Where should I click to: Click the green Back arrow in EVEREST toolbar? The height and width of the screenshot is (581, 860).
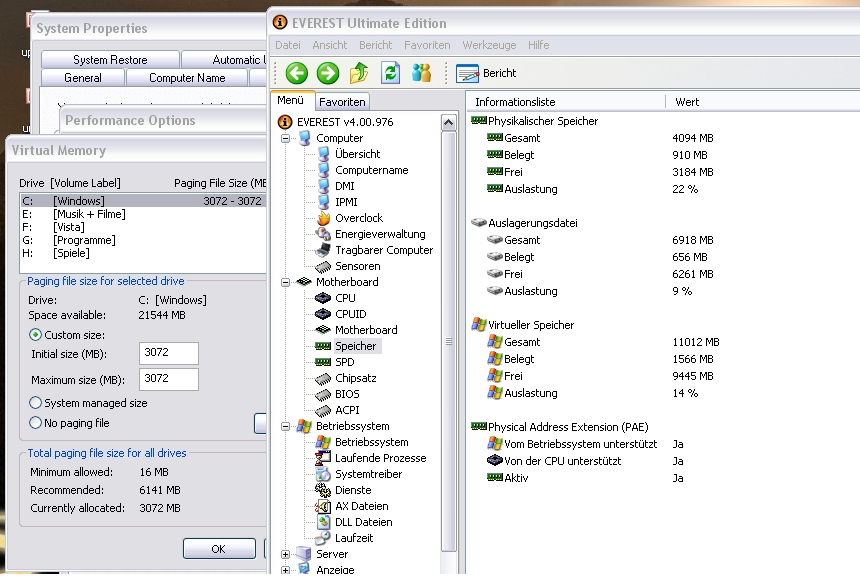(297, 73)
